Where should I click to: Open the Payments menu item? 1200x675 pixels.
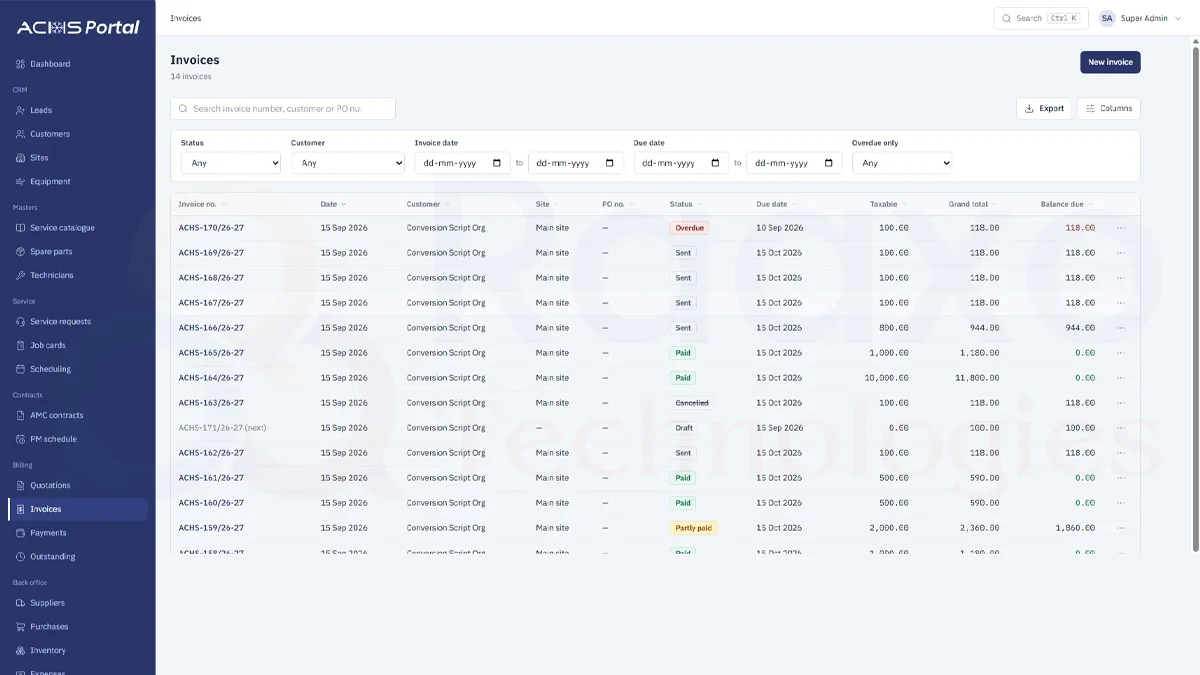[x=78, y=533]
